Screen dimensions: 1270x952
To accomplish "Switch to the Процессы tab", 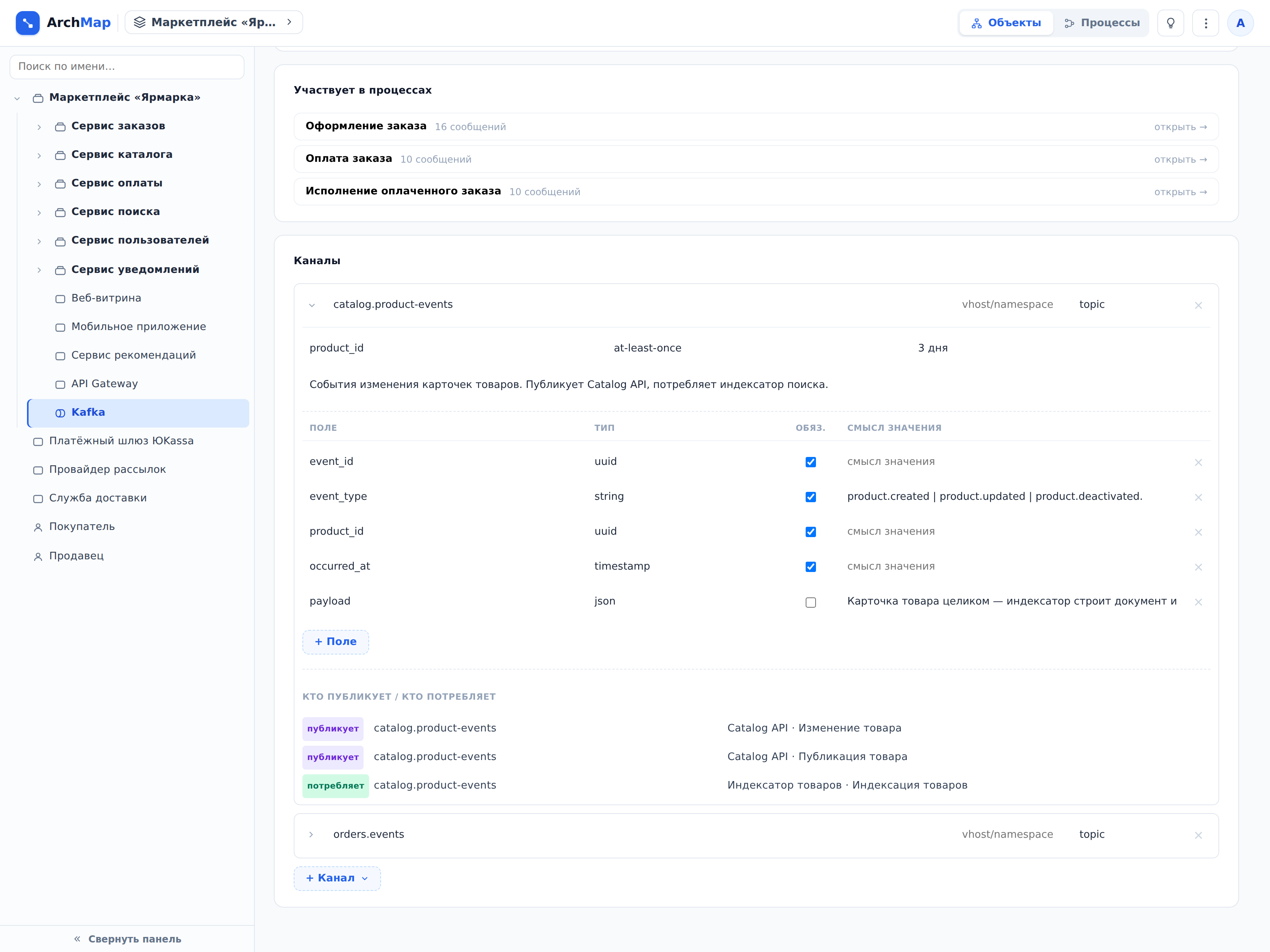I will click(1102, 23).
